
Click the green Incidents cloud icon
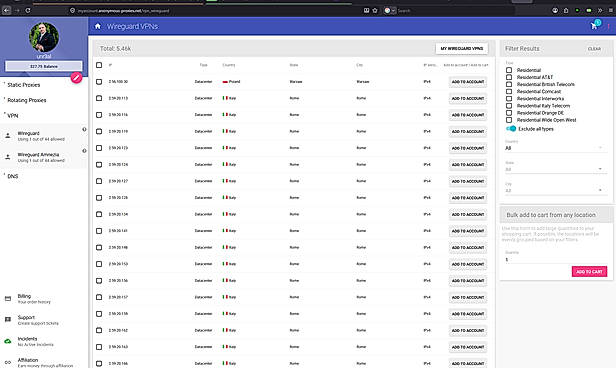click(x=7, y=341)
